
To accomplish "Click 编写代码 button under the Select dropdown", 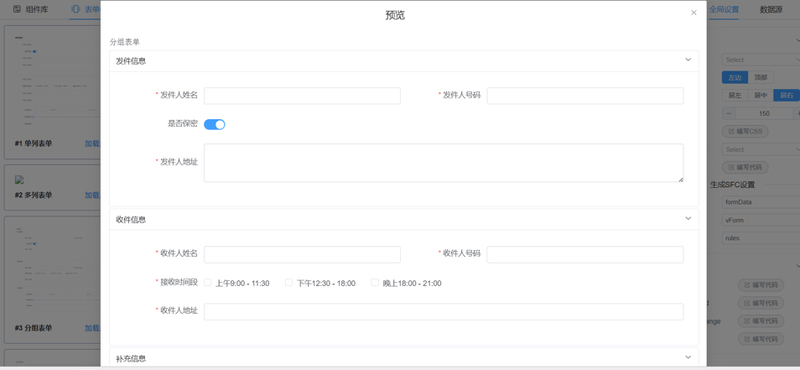I will tap(745, 167).
